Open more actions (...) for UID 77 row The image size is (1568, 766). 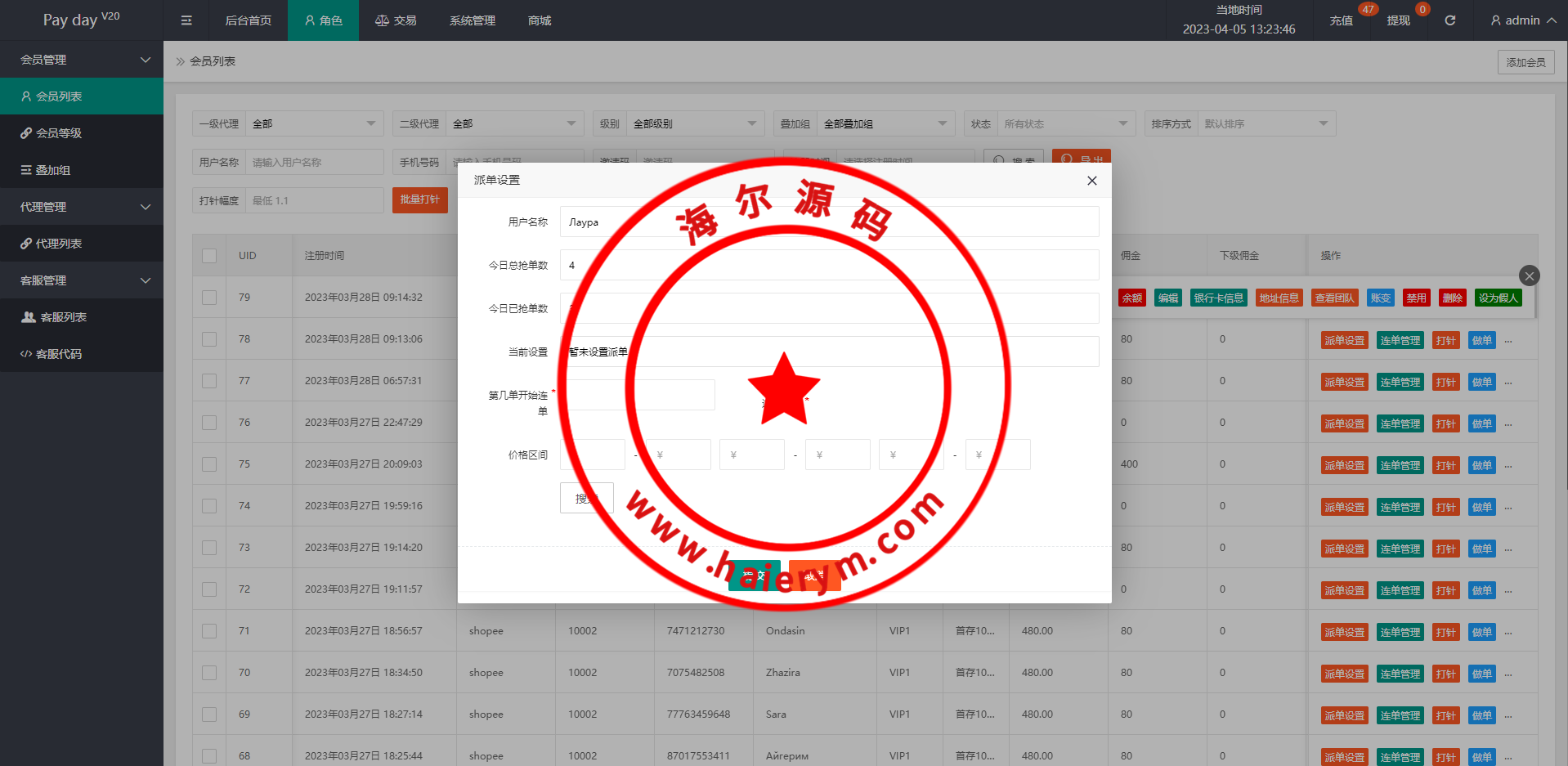[x=1508, y=383]
